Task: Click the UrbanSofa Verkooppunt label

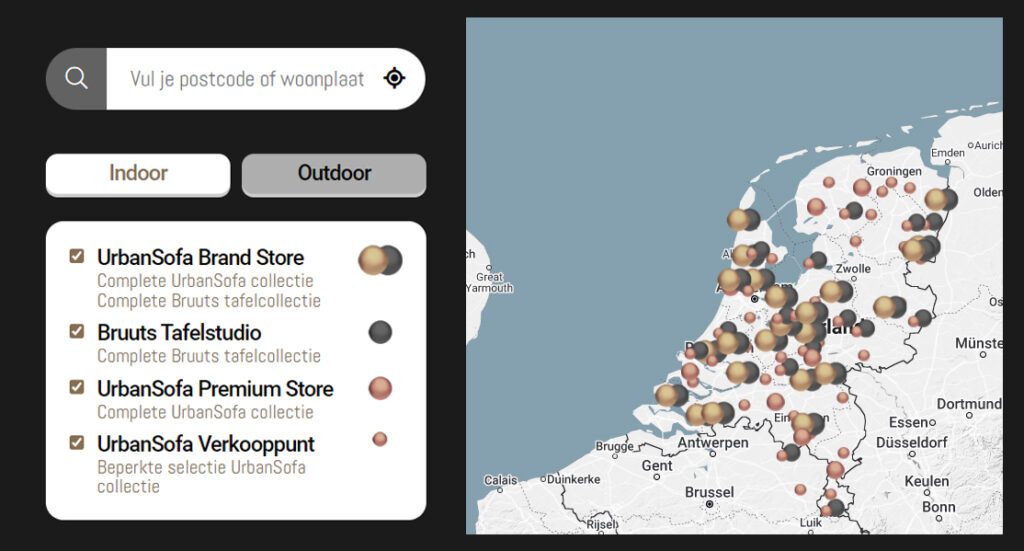Action: (x=206, y=444)
